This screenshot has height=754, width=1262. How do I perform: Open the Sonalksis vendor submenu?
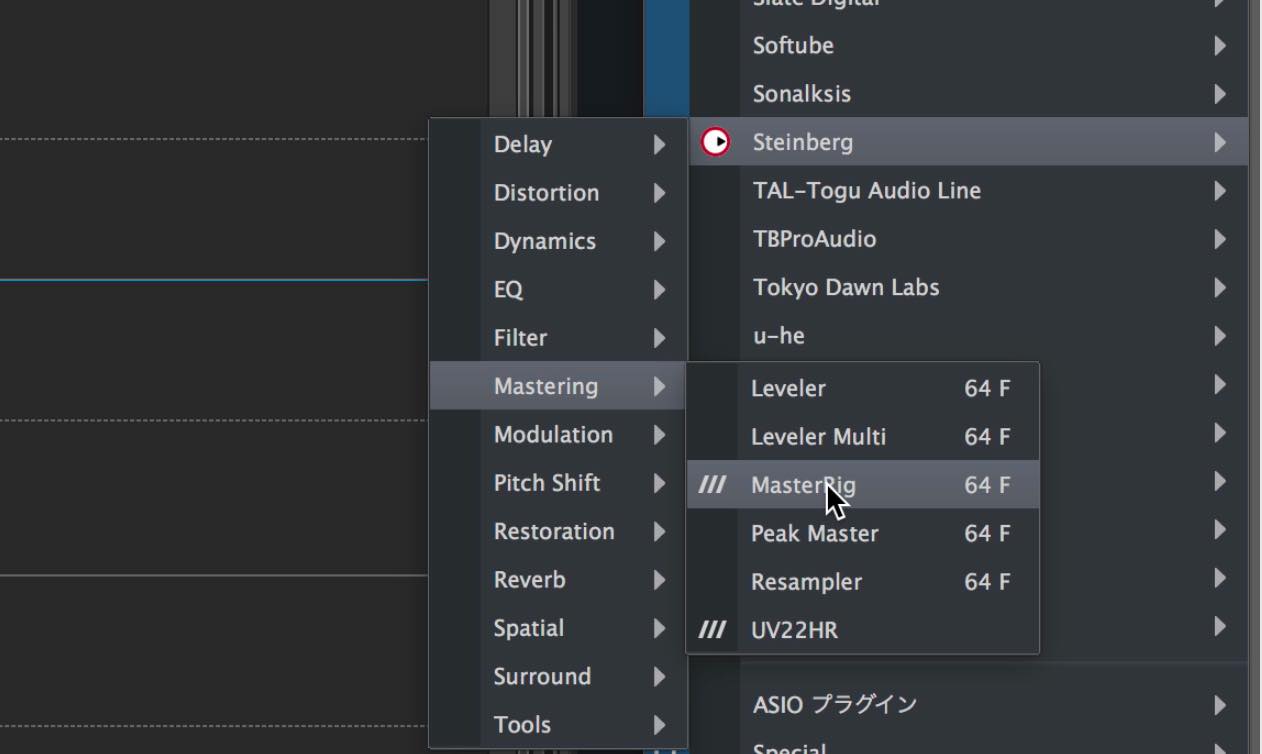pos(968,93)
